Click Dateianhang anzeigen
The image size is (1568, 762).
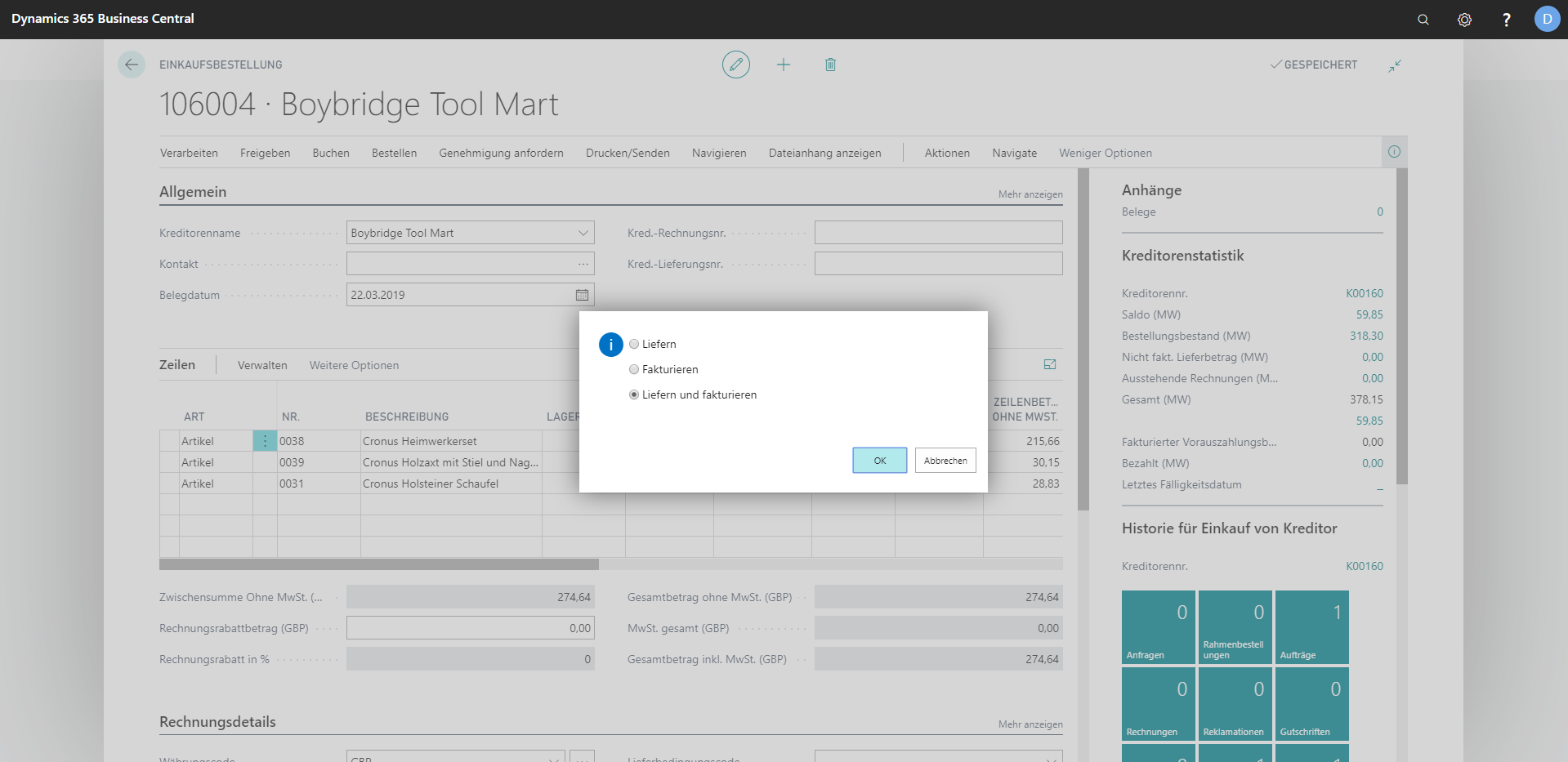click(x=824, y=153)
